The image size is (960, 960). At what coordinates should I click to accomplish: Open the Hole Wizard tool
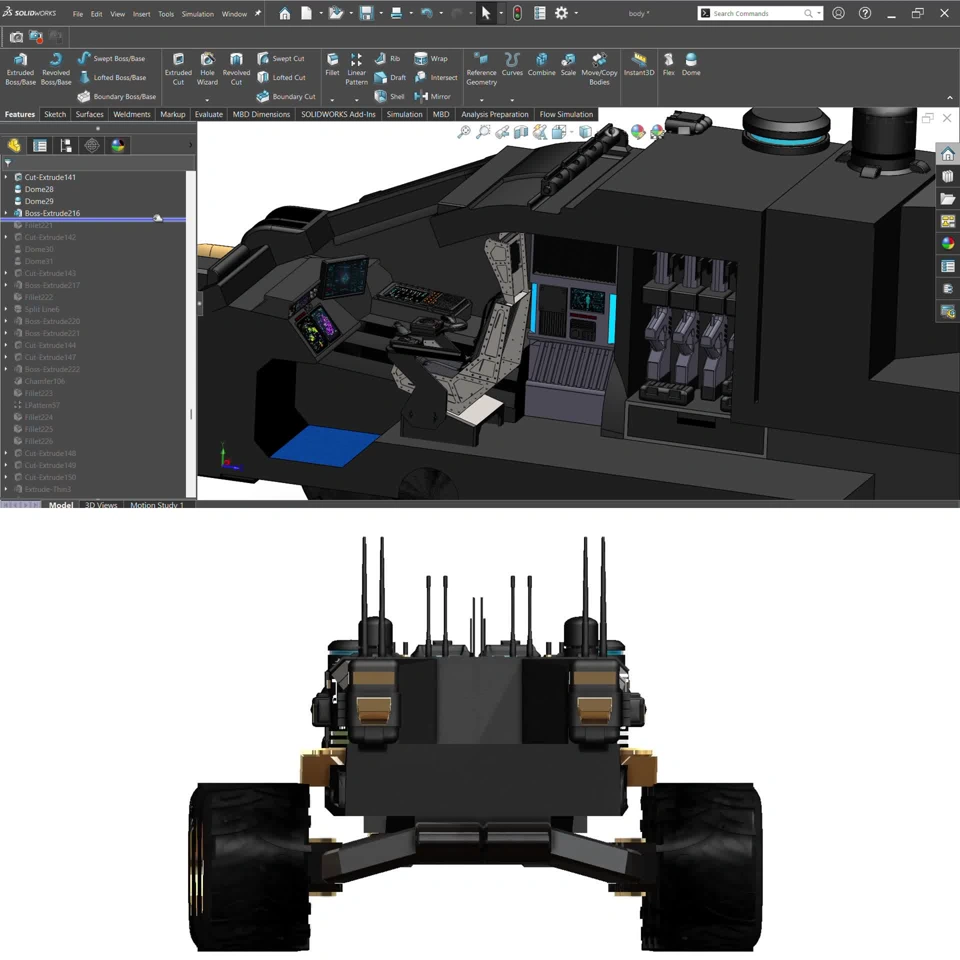208,69
